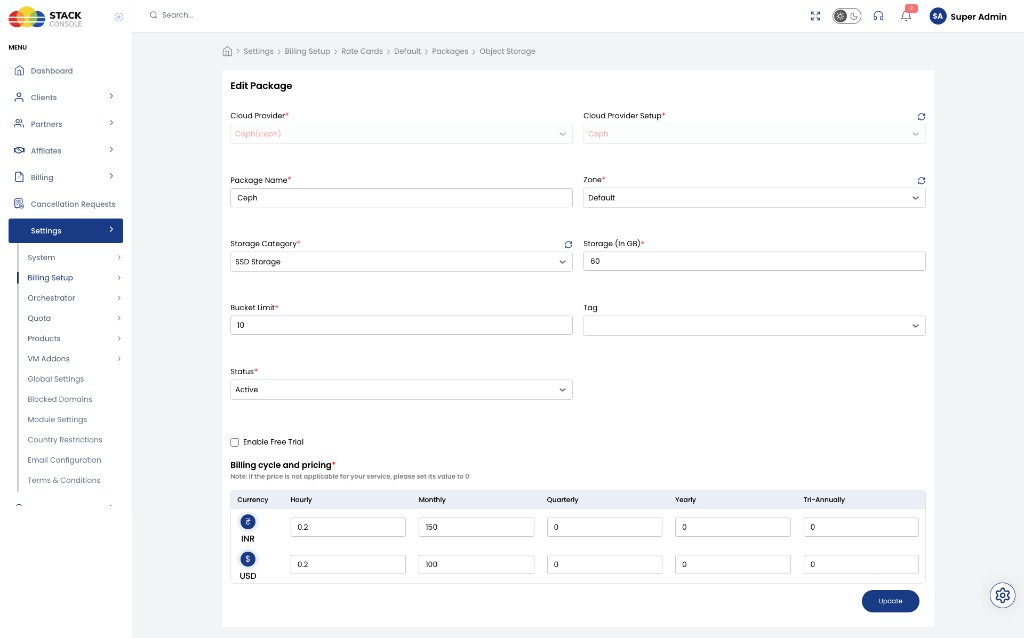The height and width of the screenshot is (638, 1024).
Task: Refresh the Storage Category list
Action: [x=568, y=244]
